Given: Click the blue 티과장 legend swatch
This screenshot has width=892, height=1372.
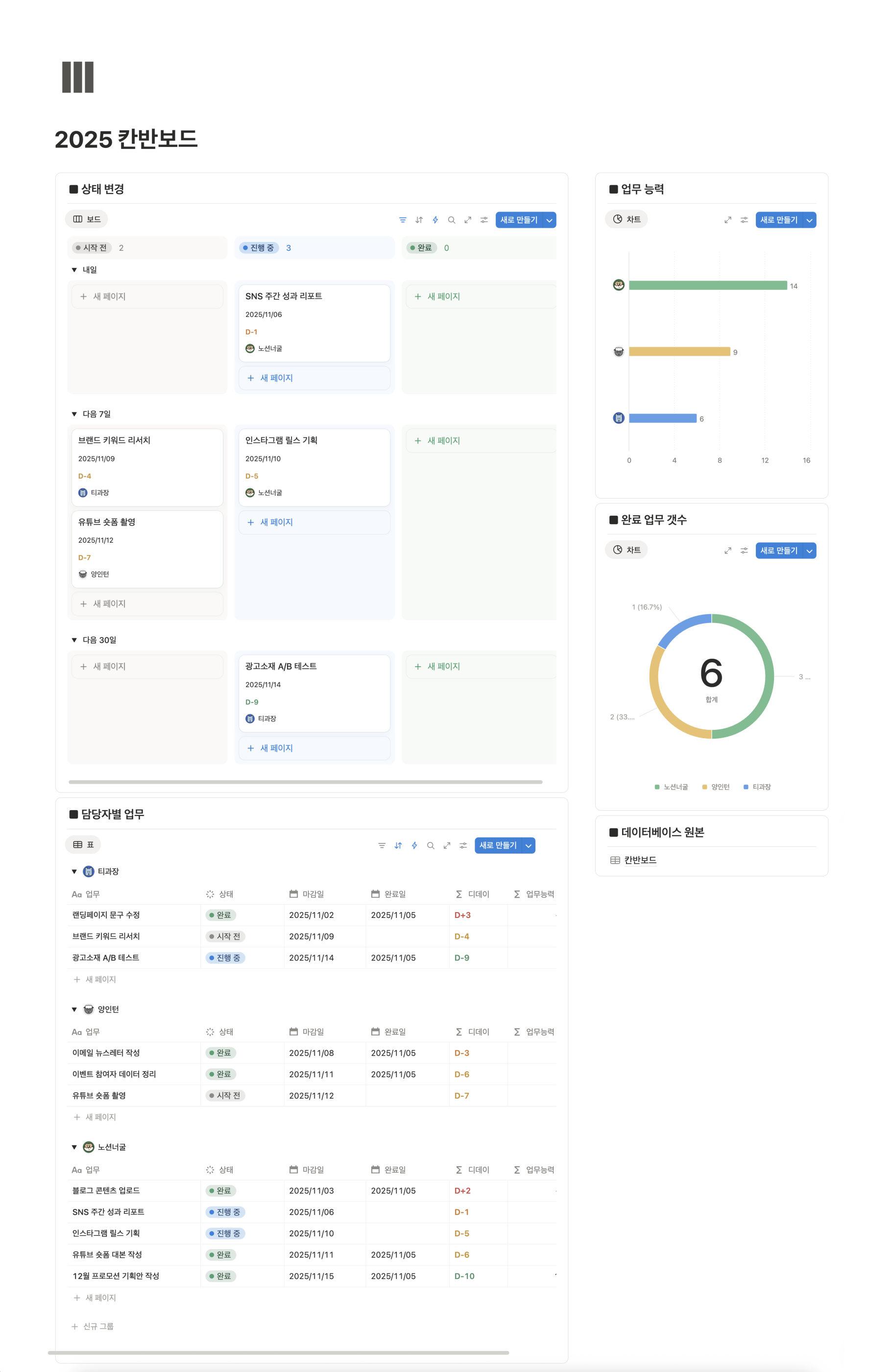Looking at the screenshot, I should (x=746, y=787).
